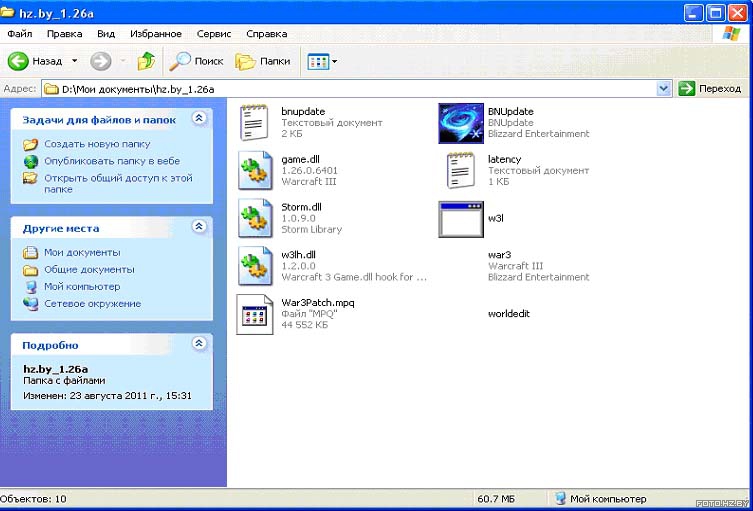The width and height of the screenshot is (753, 511).
Task: Click folder icon in address bar
Action: click(51, 89)
